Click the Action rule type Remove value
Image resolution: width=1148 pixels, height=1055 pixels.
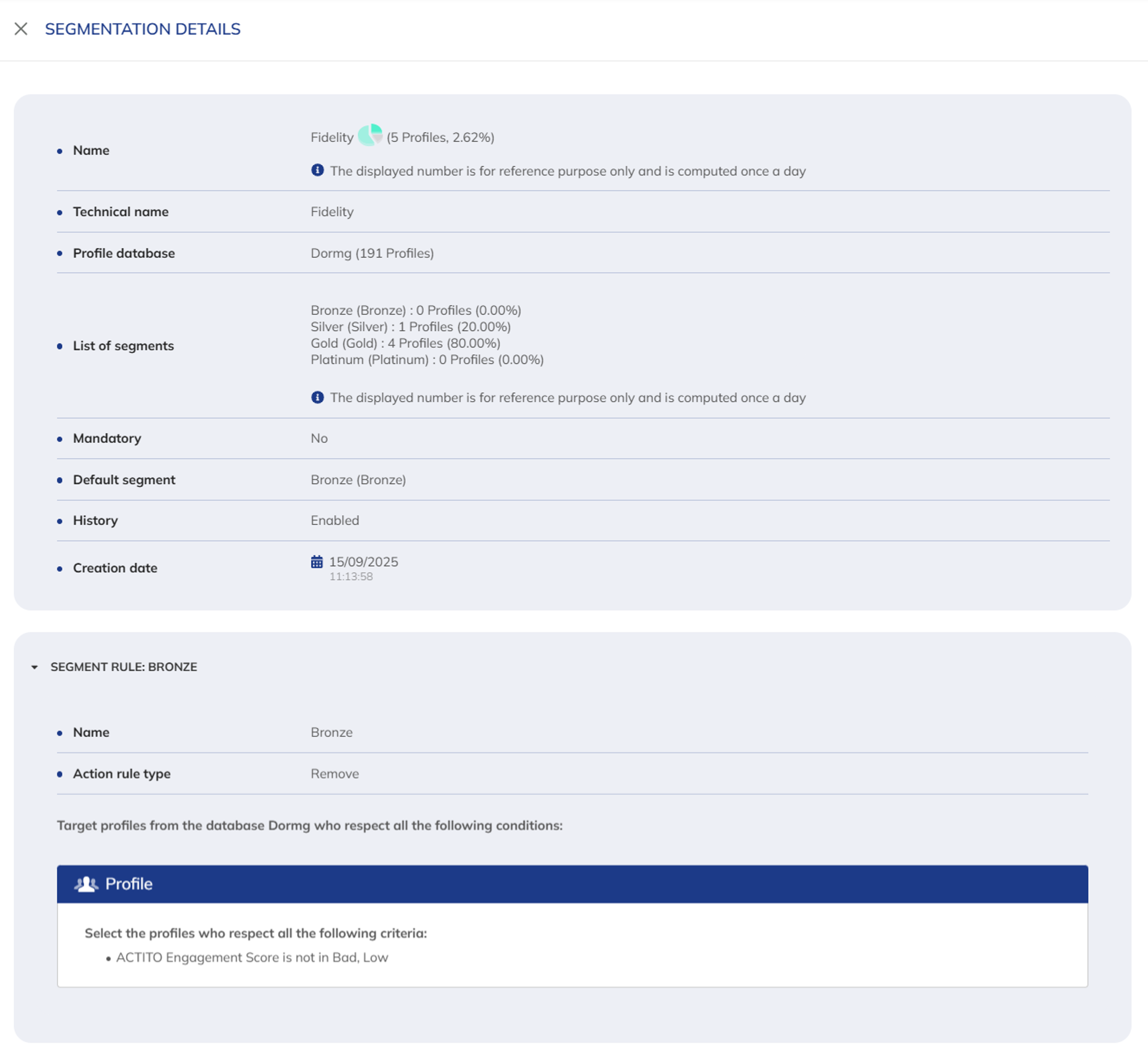click(334, 774)
